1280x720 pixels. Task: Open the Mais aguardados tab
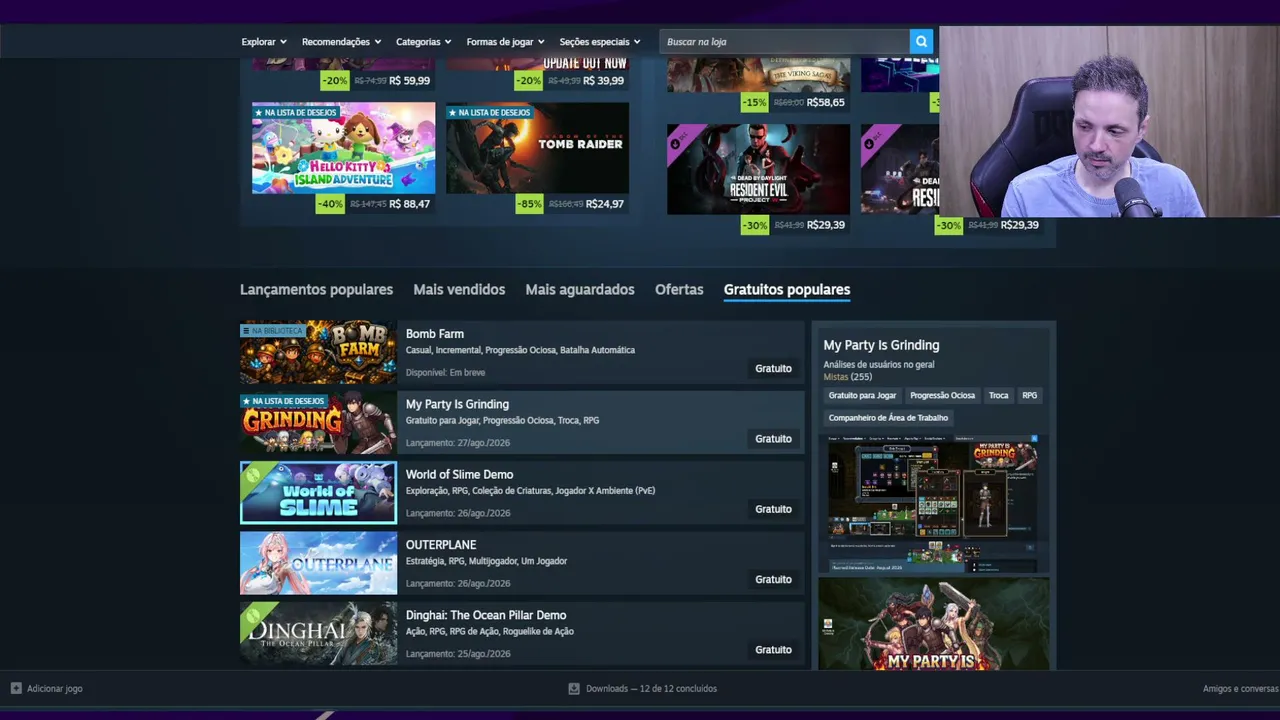pyautogui.click(x=580, y=289)
